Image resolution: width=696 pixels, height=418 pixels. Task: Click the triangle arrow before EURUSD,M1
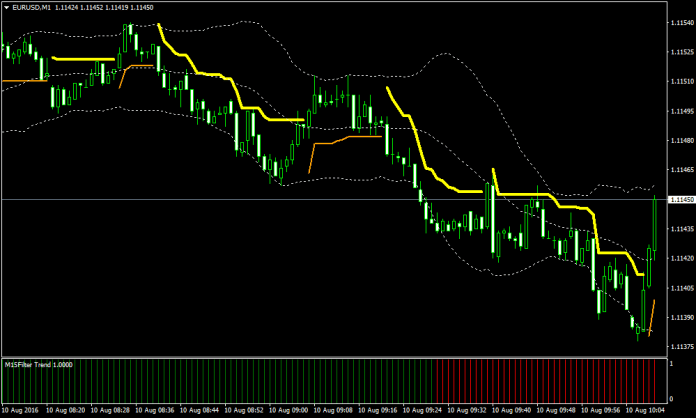click(x=6, y=8)
